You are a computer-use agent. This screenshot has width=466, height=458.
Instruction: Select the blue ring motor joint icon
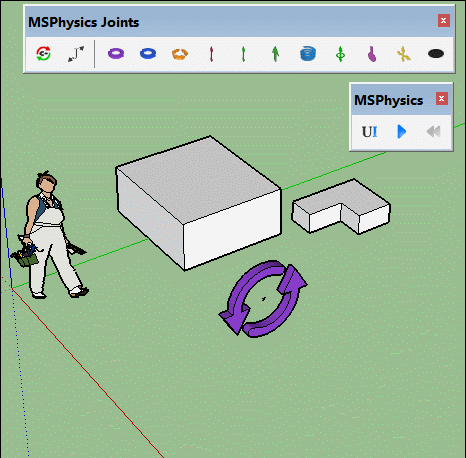pyautogui.click(x=148, y=53)
